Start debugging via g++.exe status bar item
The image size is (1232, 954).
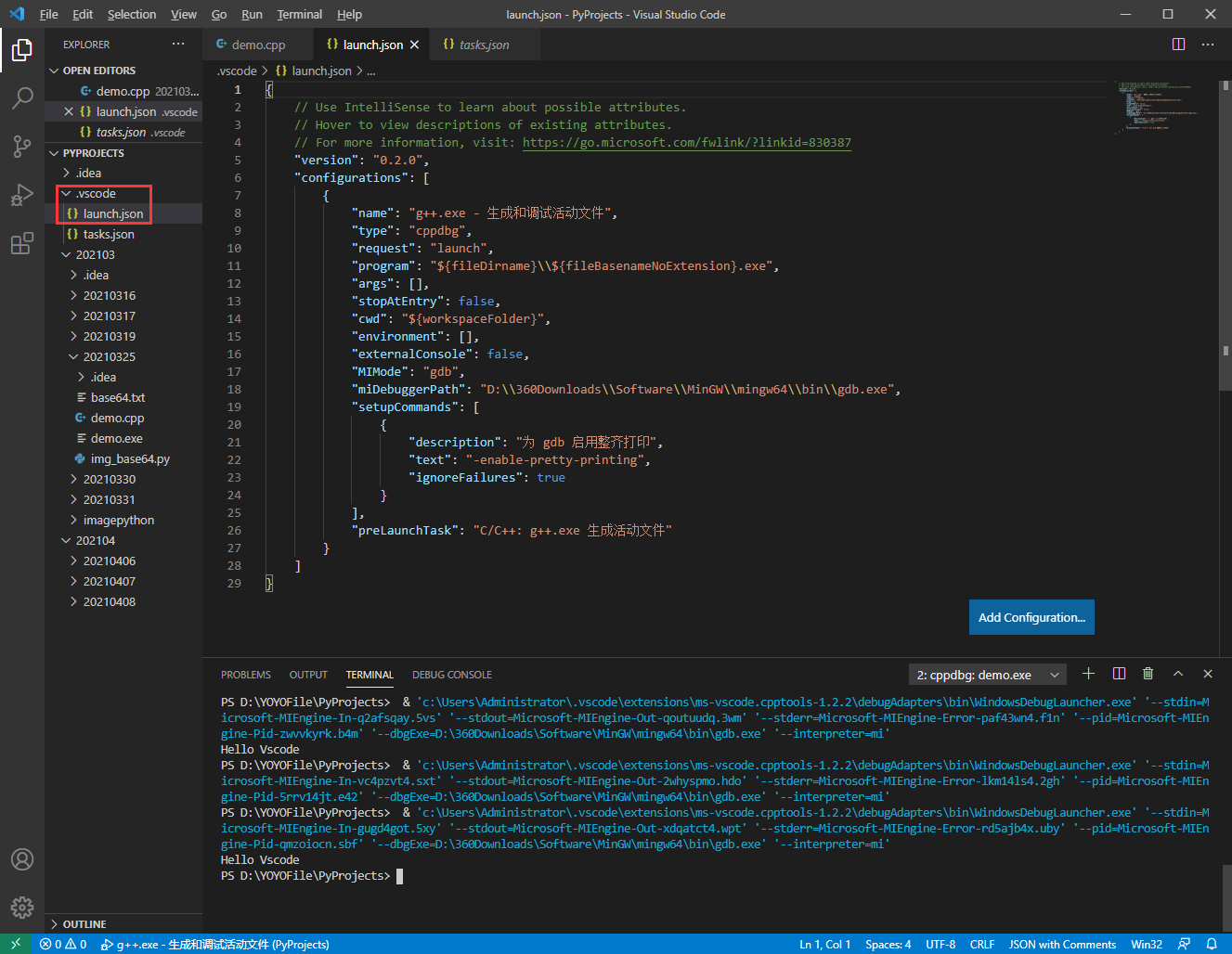[x=215, y=944]
